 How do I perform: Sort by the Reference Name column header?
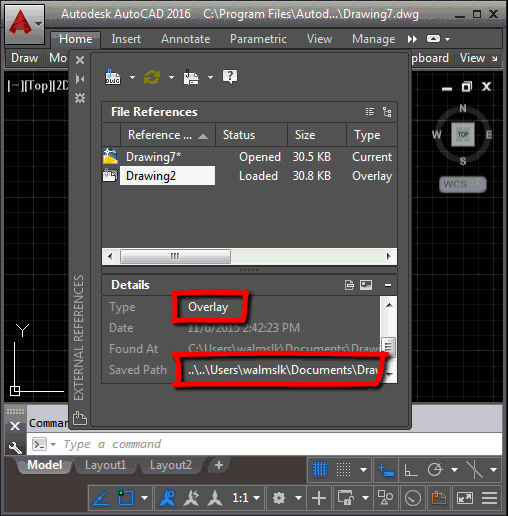pyautogui.click(x=168, y=135)
